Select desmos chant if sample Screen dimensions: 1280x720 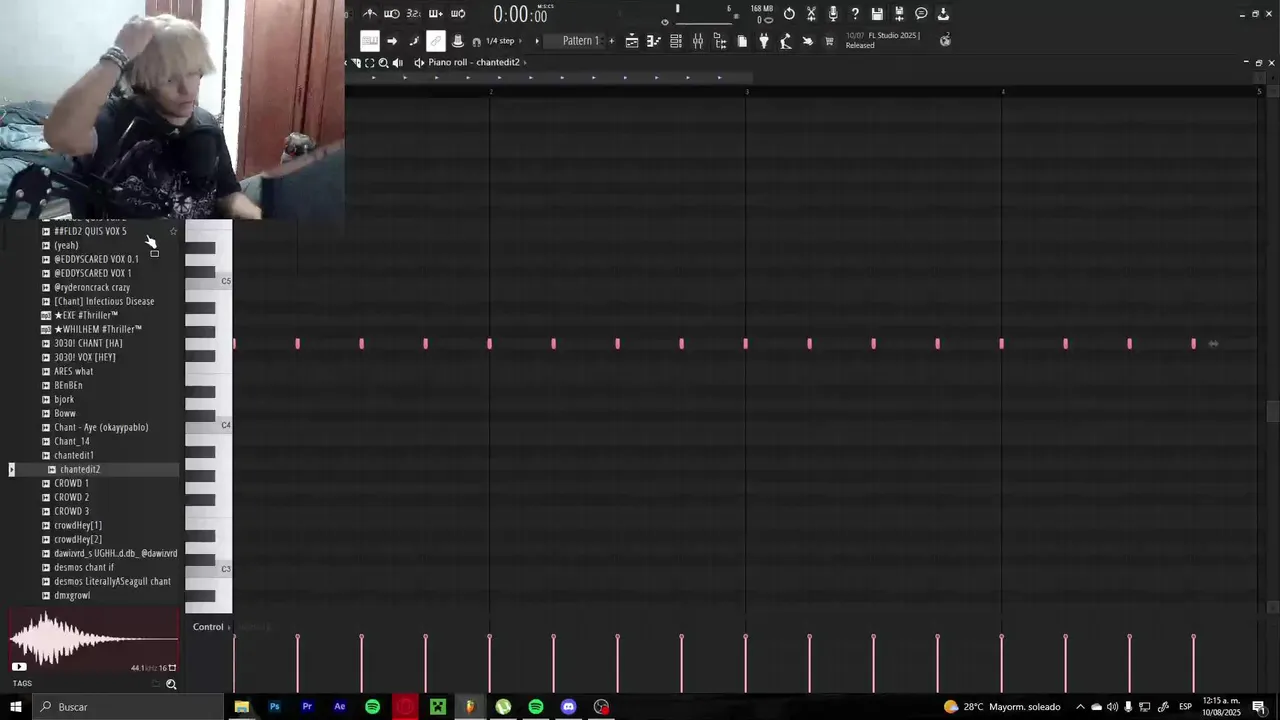[84, 567]
